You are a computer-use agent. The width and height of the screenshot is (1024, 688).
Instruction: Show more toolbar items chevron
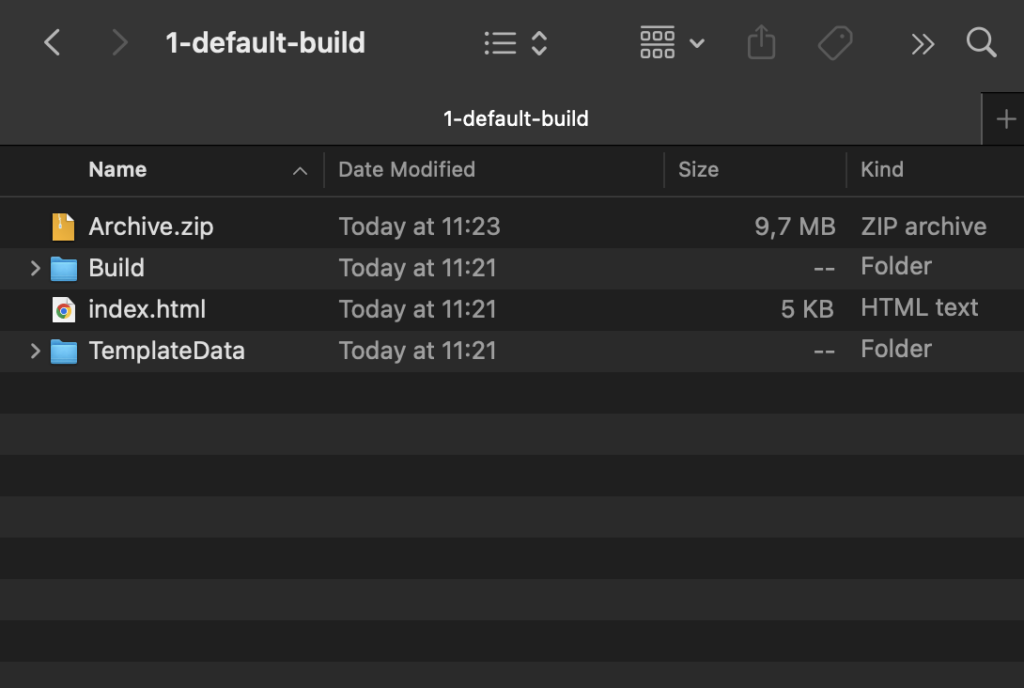point(922,43)
